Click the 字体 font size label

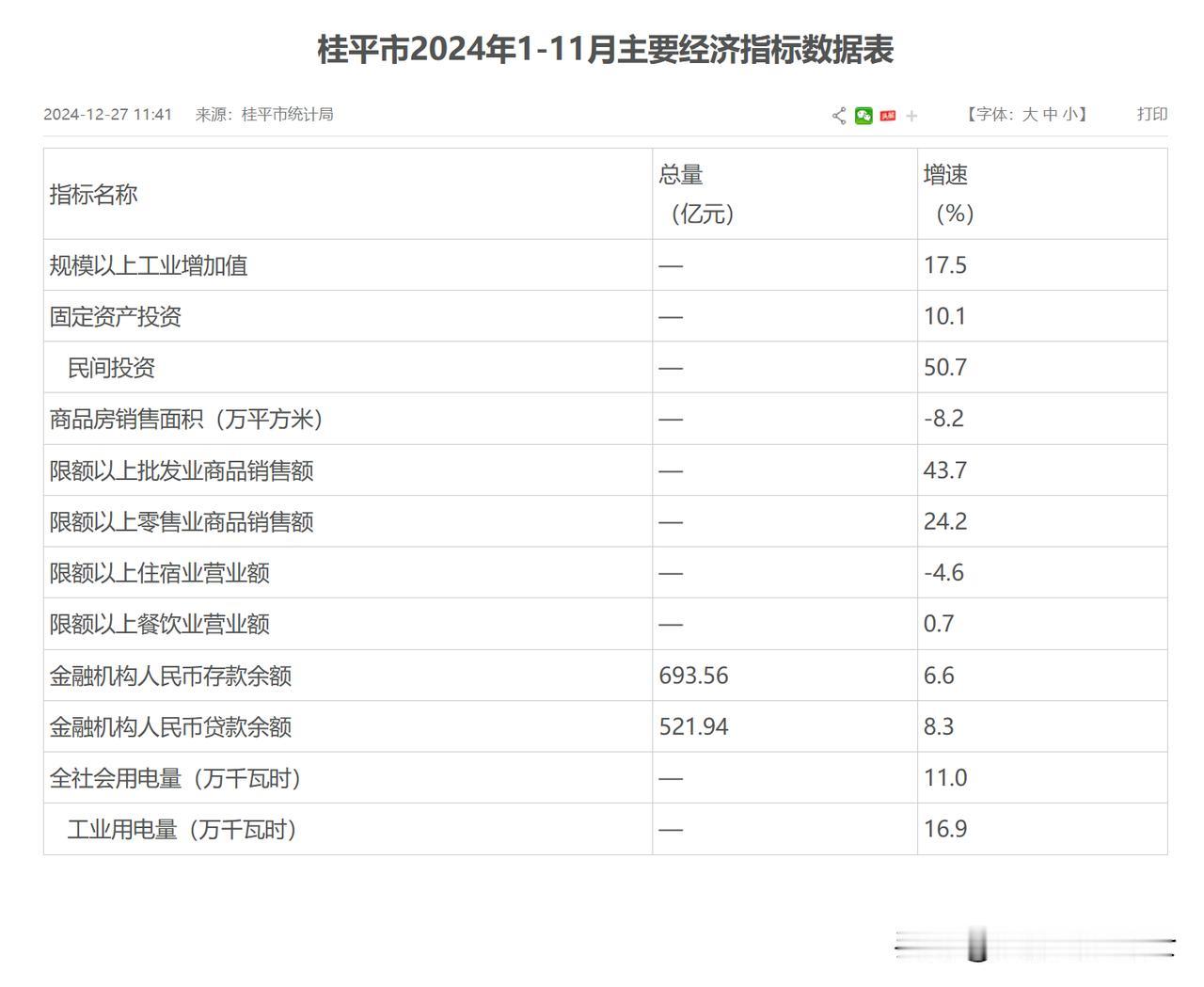(x=992, y=115)
